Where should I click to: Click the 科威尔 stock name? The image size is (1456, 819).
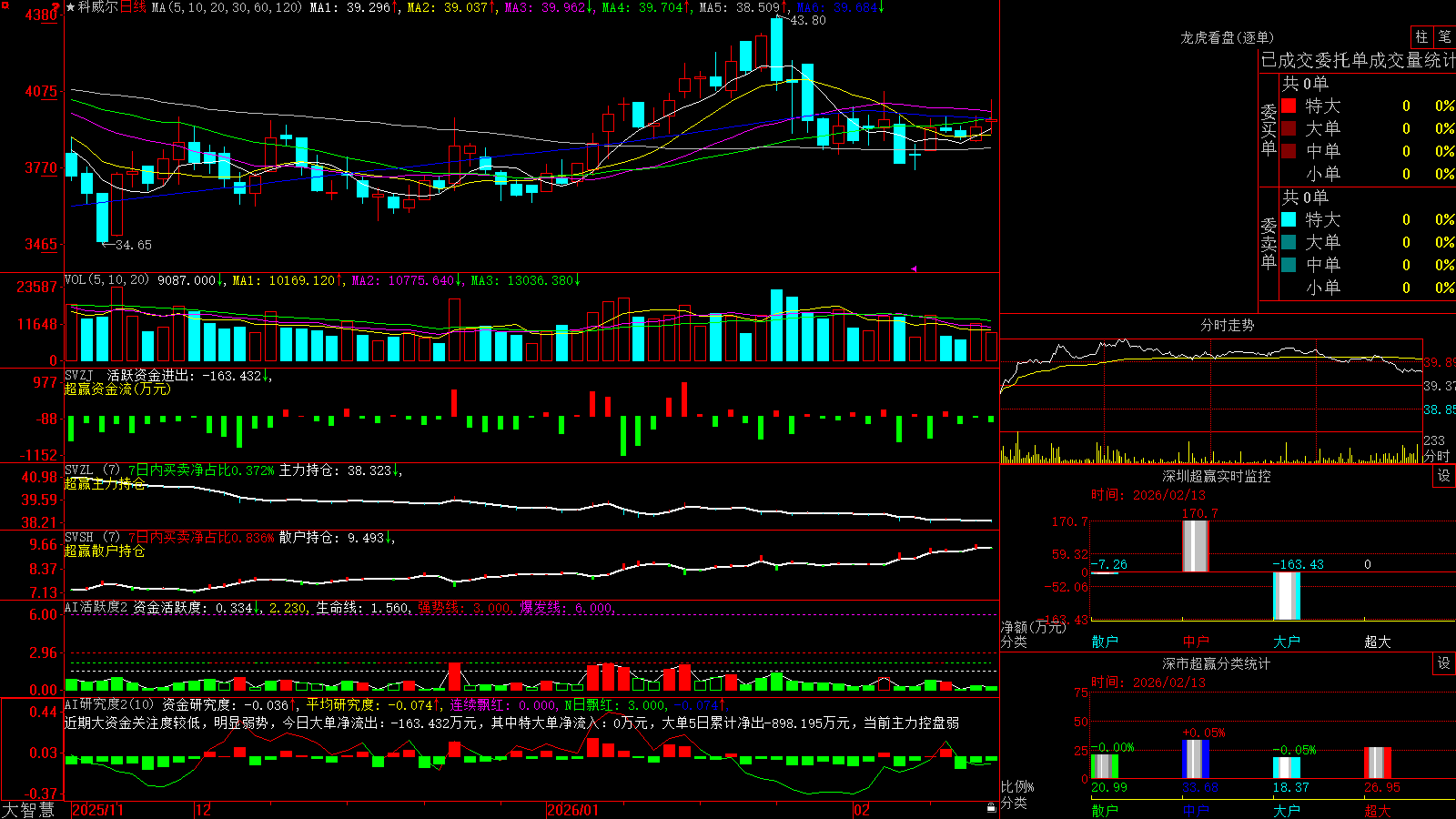[97, 7]
